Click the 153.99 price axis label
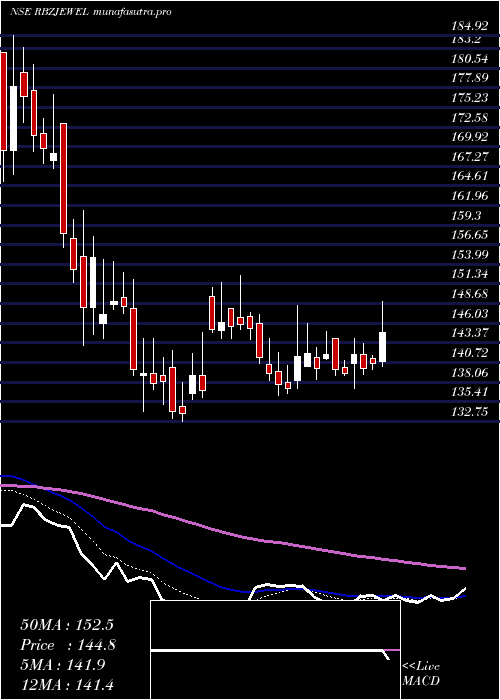This screenshot has width=500, height=700. 470,254
